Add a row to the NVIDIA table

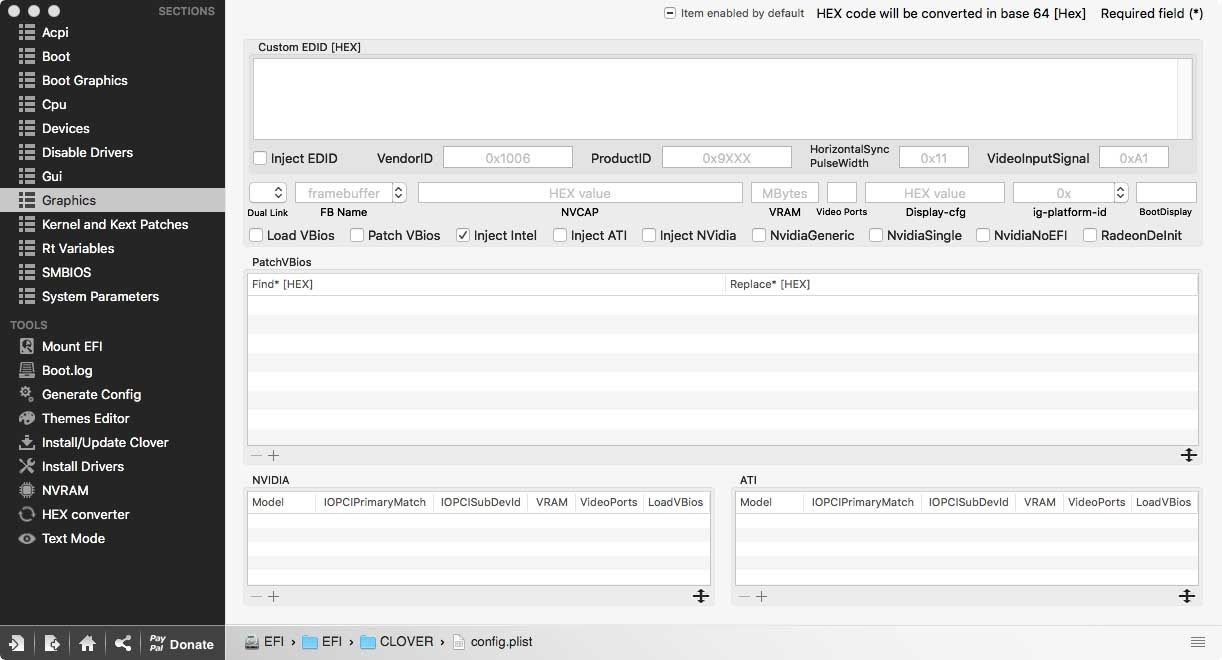(x=274, y=596)
